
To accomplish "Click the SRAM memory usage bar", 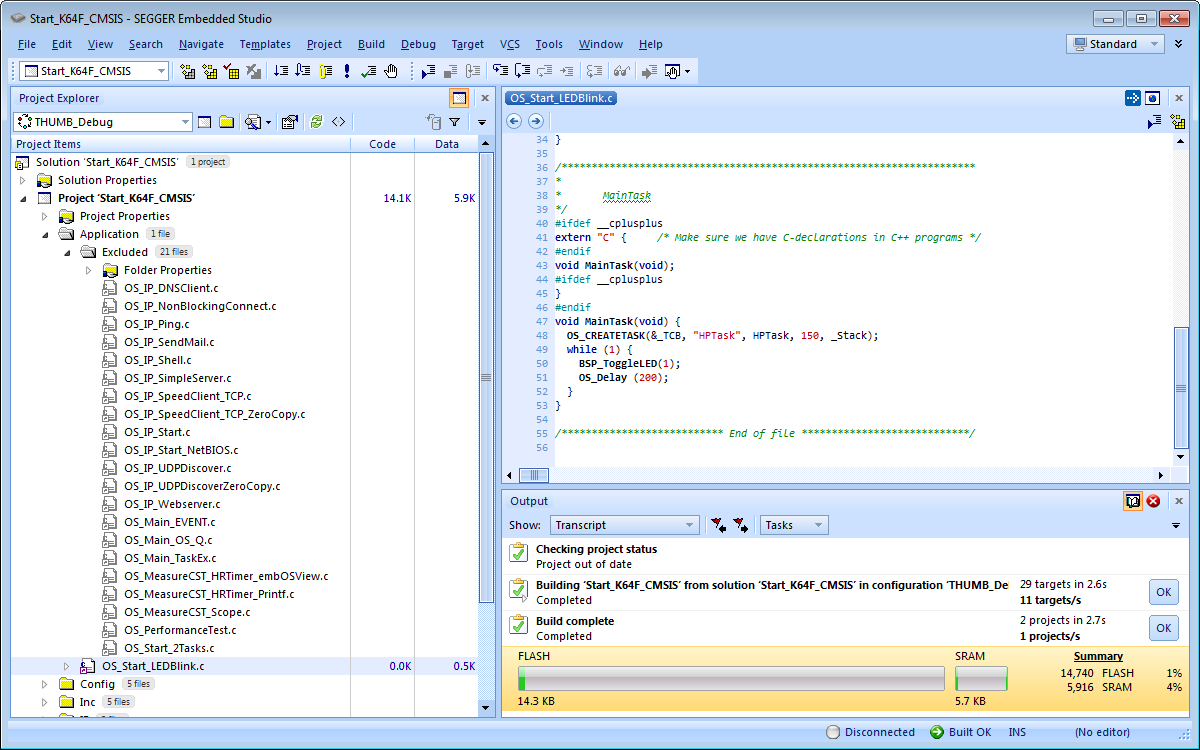I will pos(981,680).
